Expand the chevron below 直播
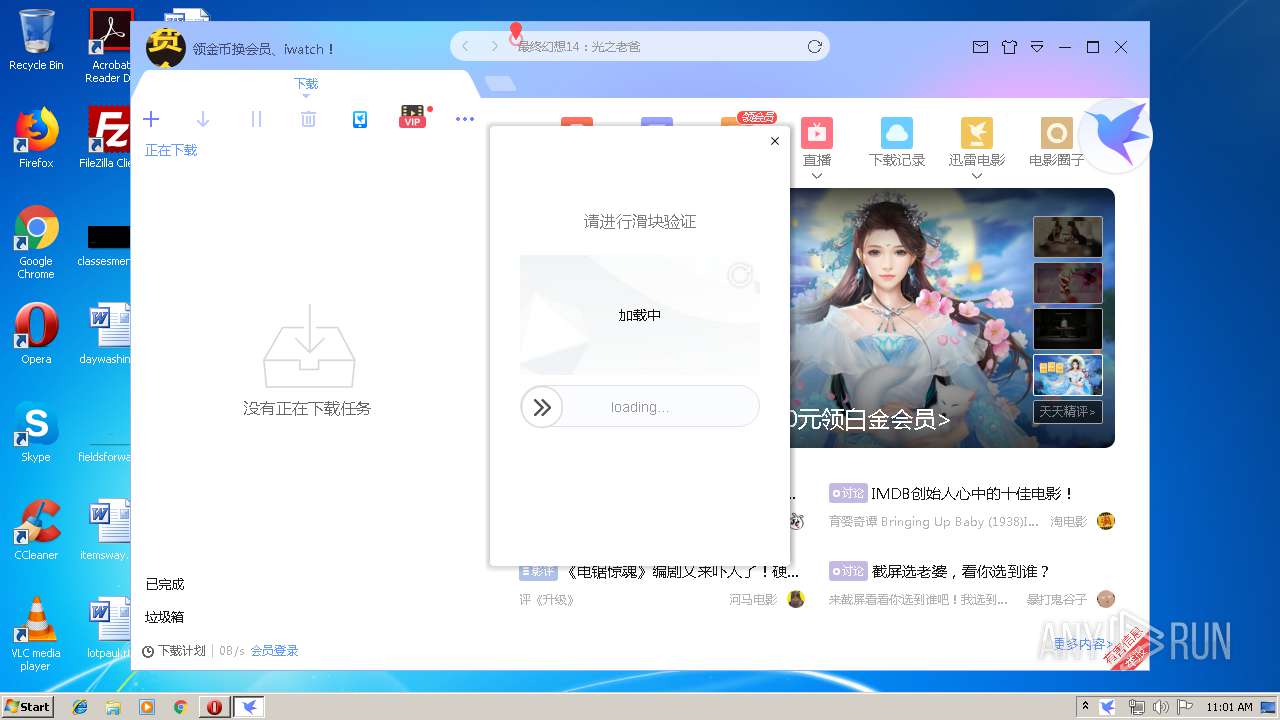This screenshot has height=720, width=1280. coord(817,176)
